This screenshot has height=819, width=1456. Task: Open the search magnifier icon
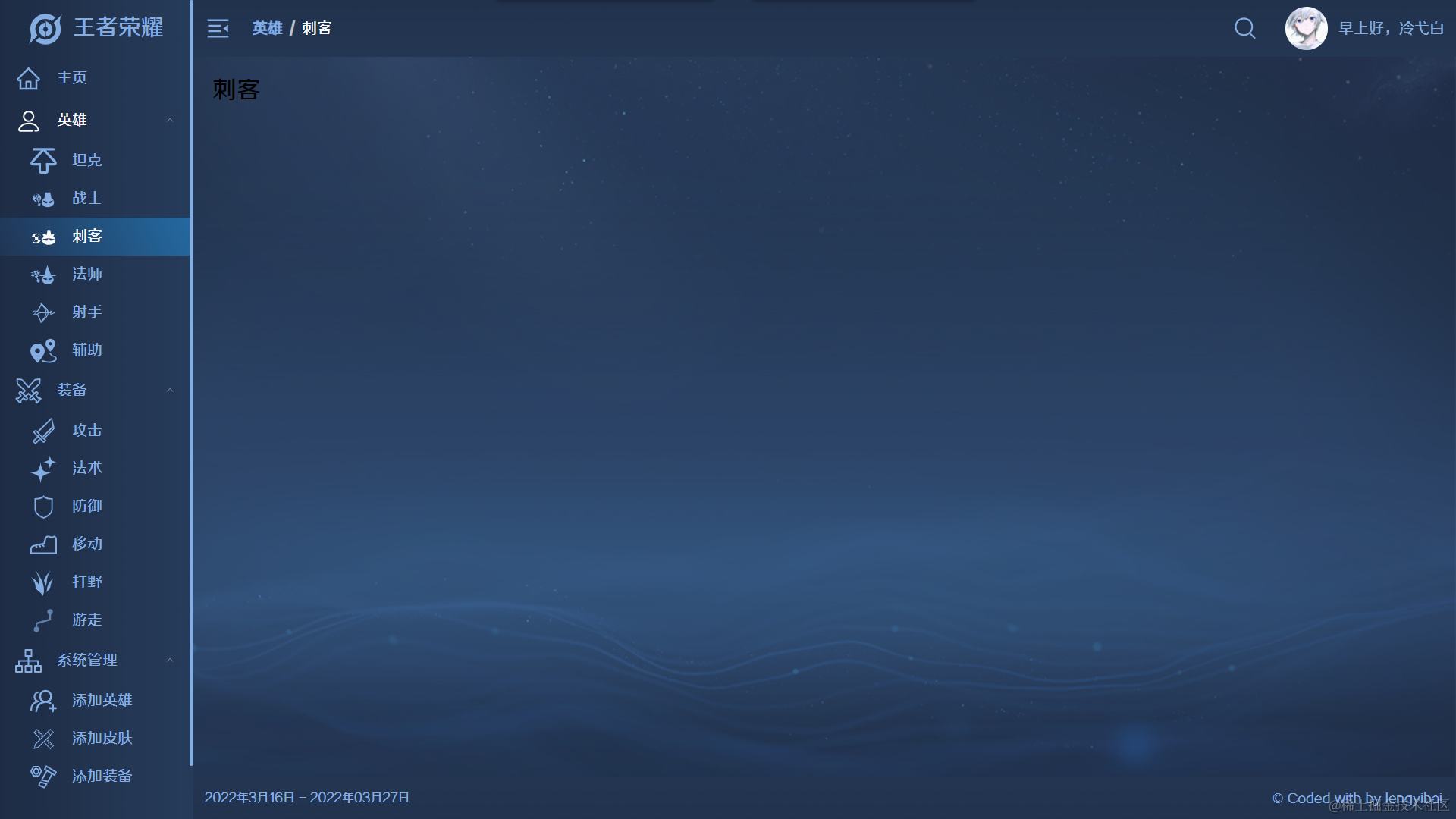[x=1244, y=29]
